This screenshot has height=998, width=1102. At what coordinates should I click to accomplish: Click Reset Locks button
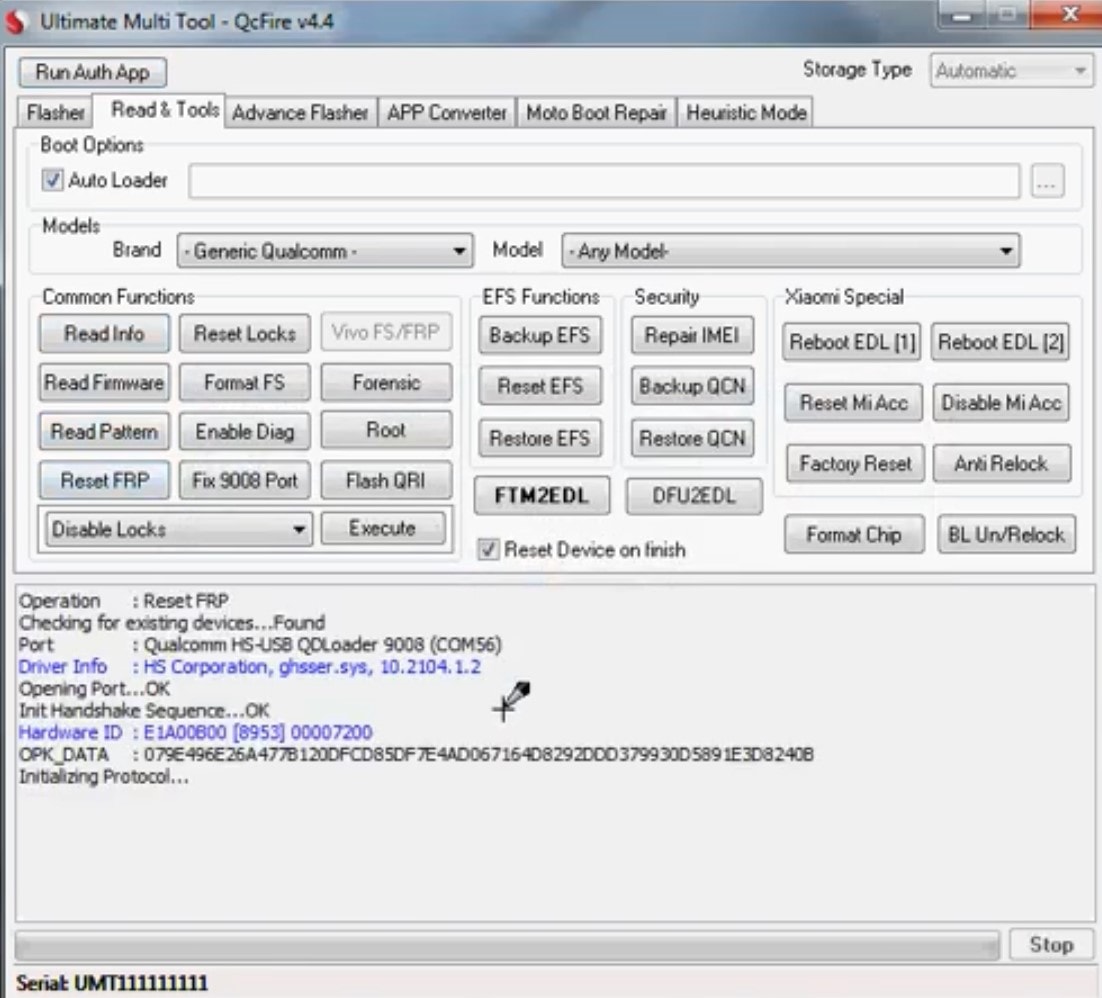click(x=245, y=333)
